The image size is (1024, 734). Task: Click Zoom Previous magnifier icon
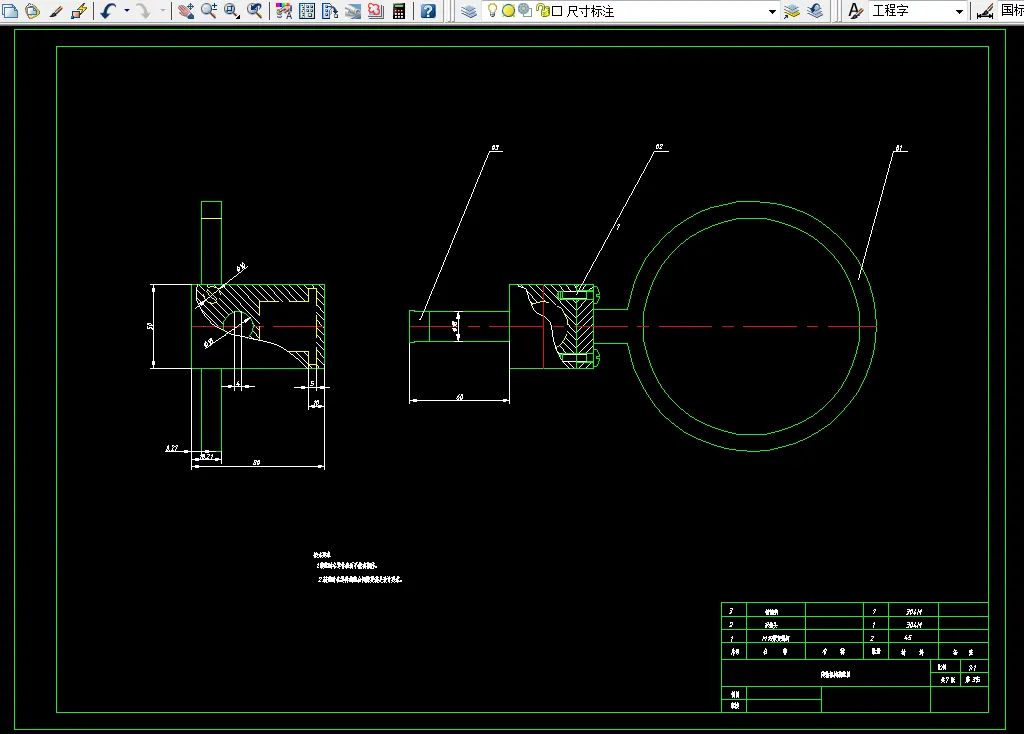(255, 11)
